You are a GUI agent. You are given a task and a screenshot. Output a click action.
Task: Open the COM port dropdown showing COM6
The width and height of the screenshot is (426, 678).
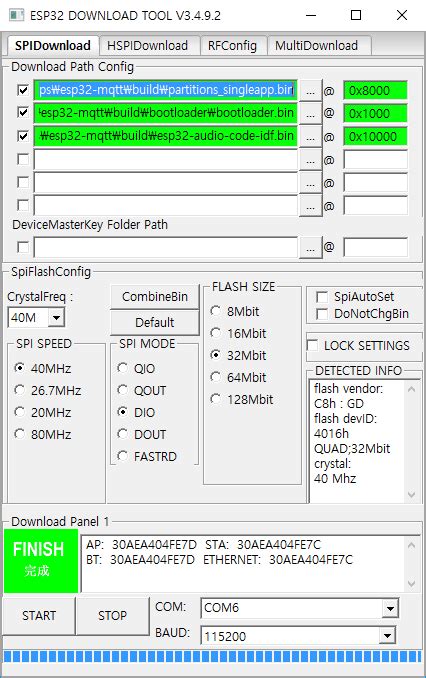click(x=390, y=608)
